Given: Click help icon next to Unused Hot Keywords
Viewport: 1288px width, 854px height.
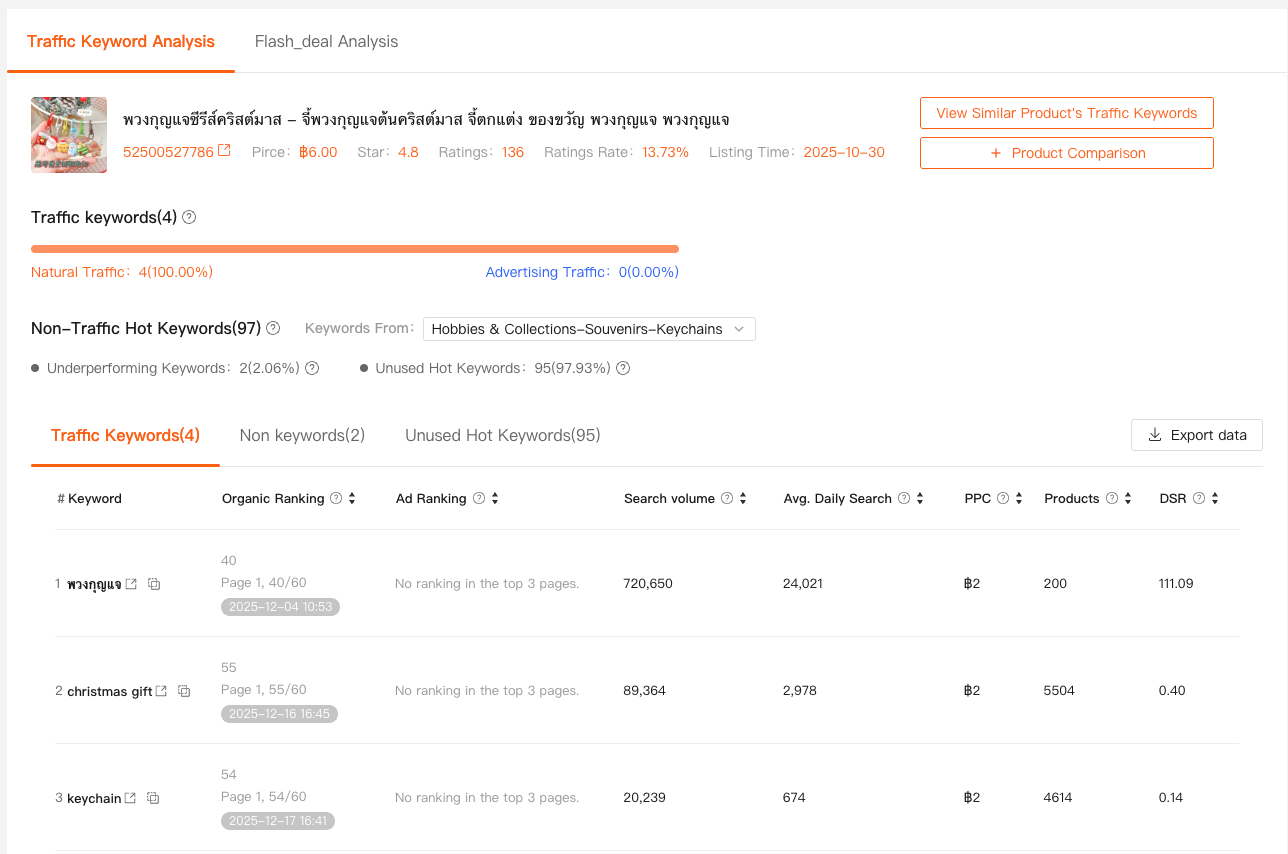Looking at the screenshot, I should [623, 368].
